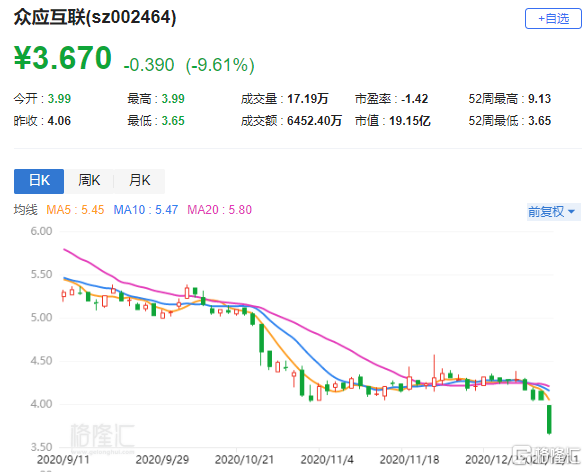Click the MA20 moving average label
The image size is (587, 472).
coord(219,210)
